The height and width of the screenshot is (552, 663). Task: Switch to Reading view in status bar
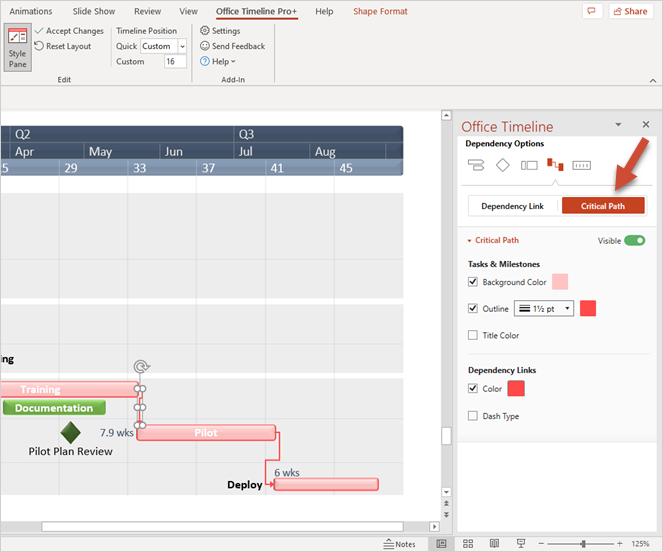(x=494, y=544)
